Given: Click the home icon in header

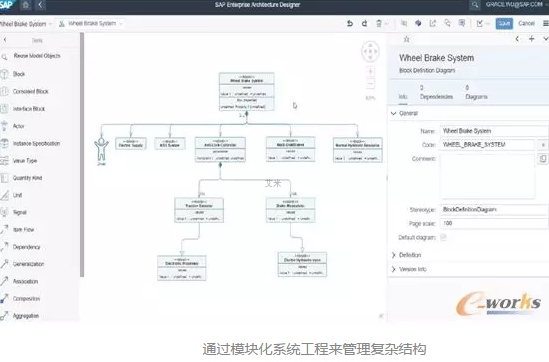Looking at the screenshot, I should (x=26, y=5).
